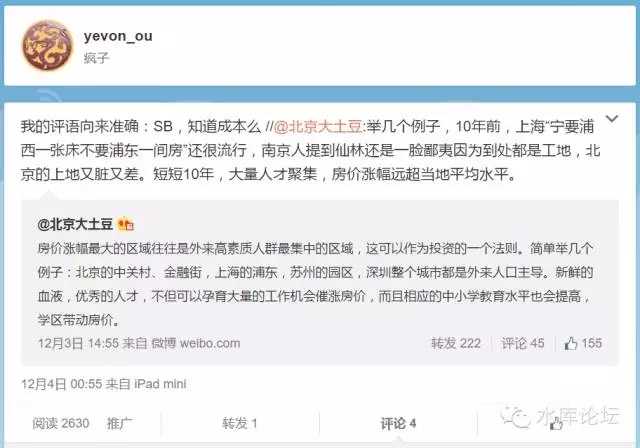Follow the 微博 weibo.com source link
The height and width of the screenshot is (448, 640).
coord(196,343)
